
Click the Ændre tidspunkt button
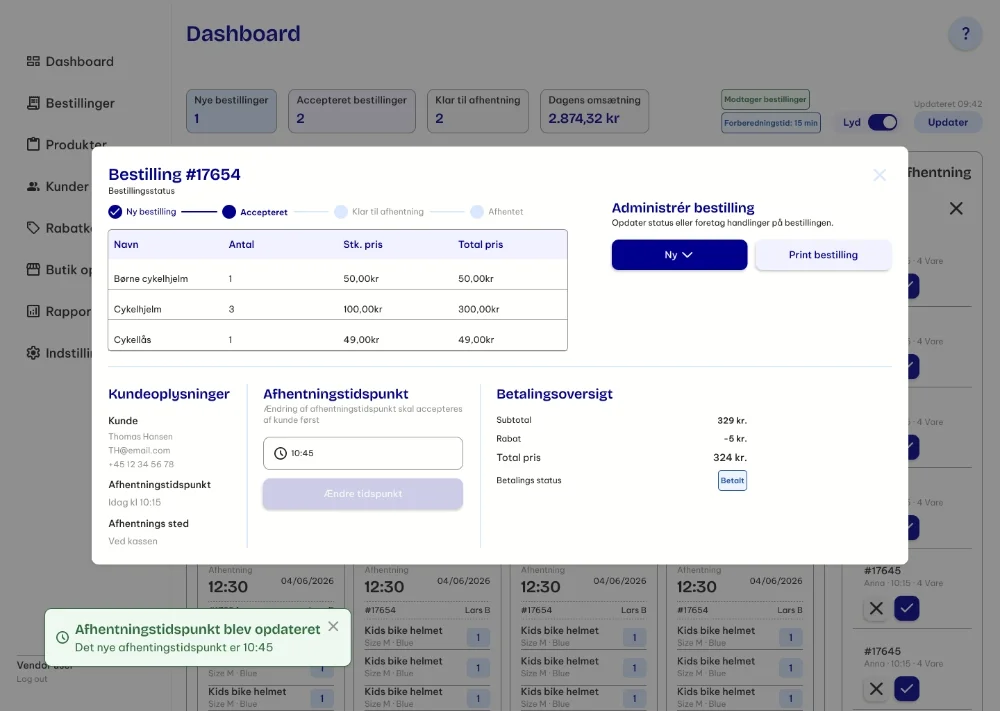[x=363, y=494]
